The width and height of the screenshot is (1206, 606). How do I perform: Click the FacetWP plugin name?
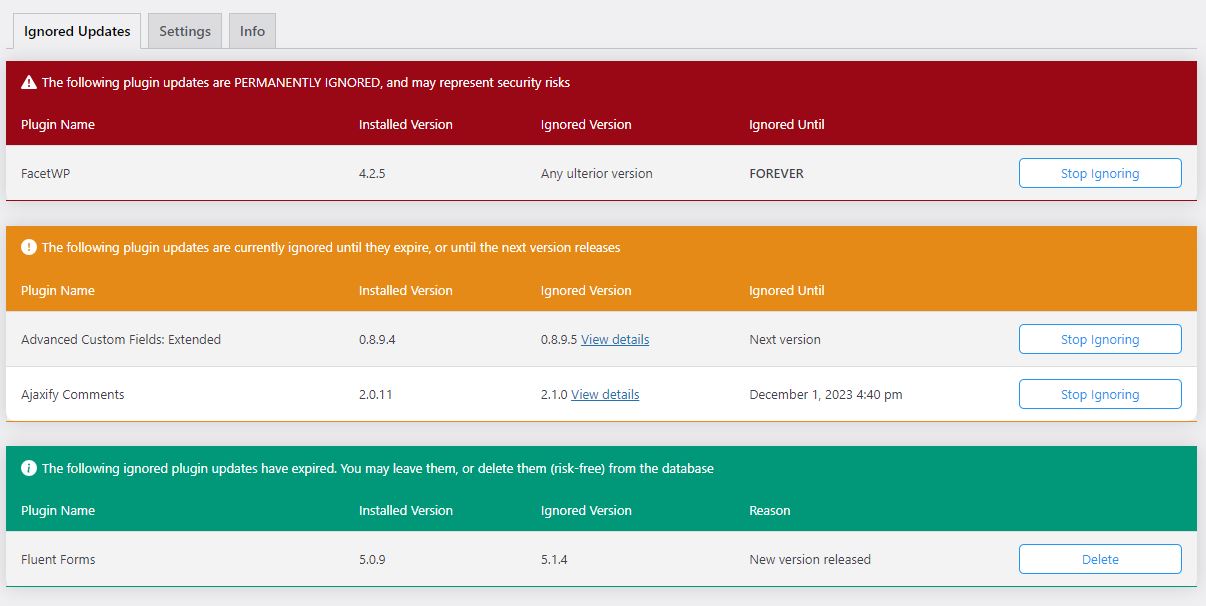coord(46,173)
